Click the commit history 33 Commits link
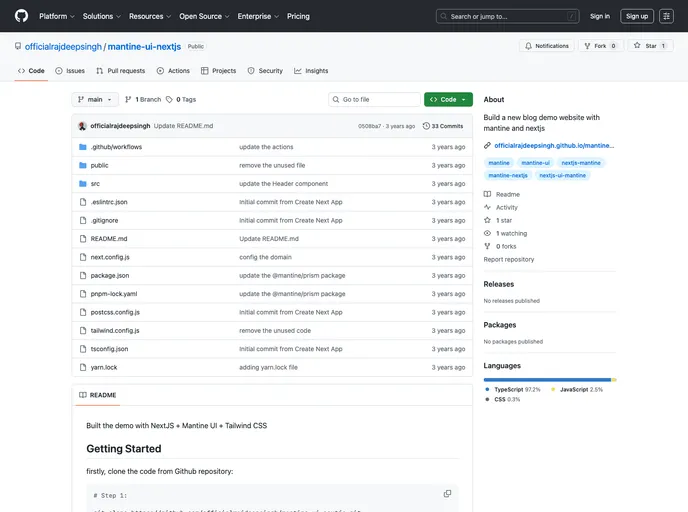Viewport: 688px width, 512px height. point(443,126)
